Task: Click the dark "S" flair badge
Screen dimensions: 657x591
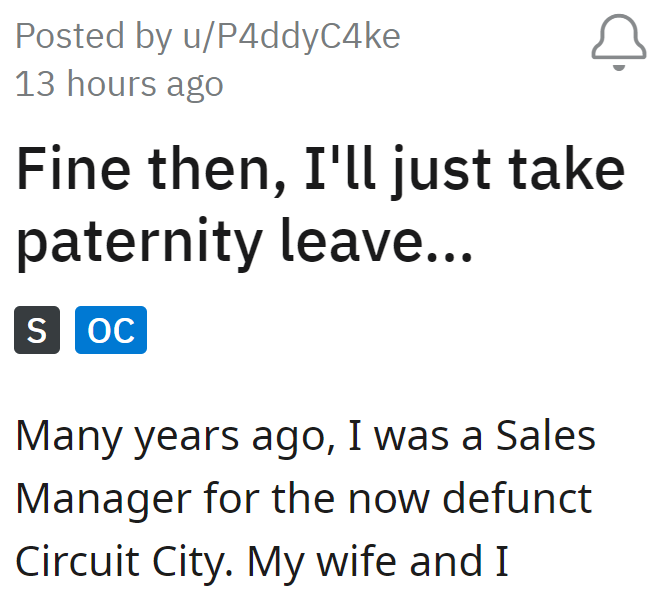Action: click(37, 330)
